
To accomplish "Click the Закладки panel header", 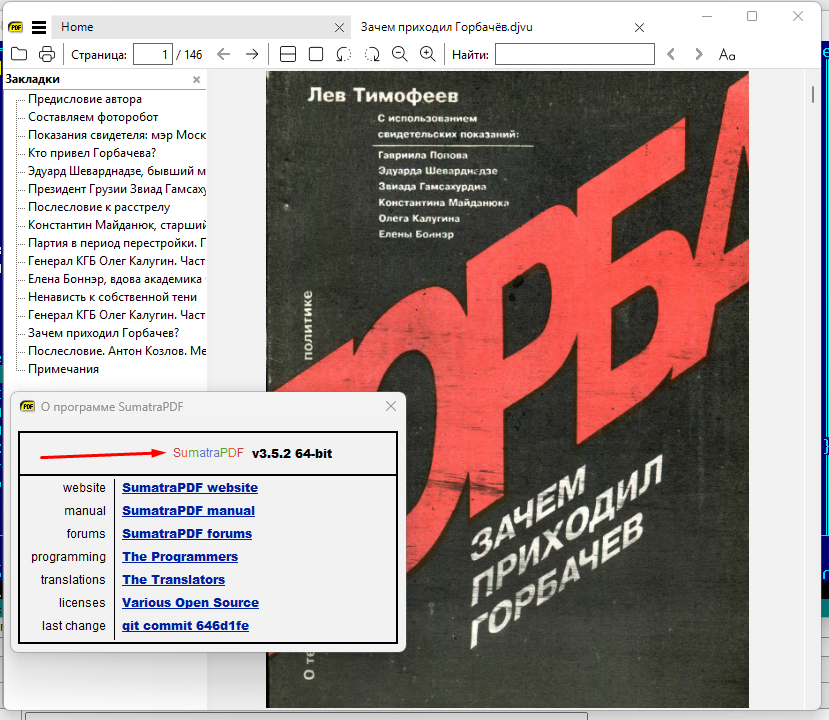I will pyautogui.click(x=105, y=79).
